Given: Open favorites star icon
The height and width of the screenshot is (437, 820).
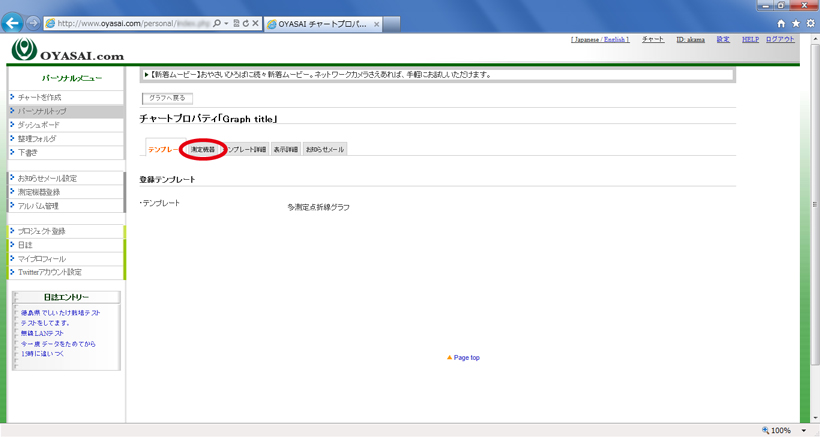Looking at the screenshot, I should point(796,24).
